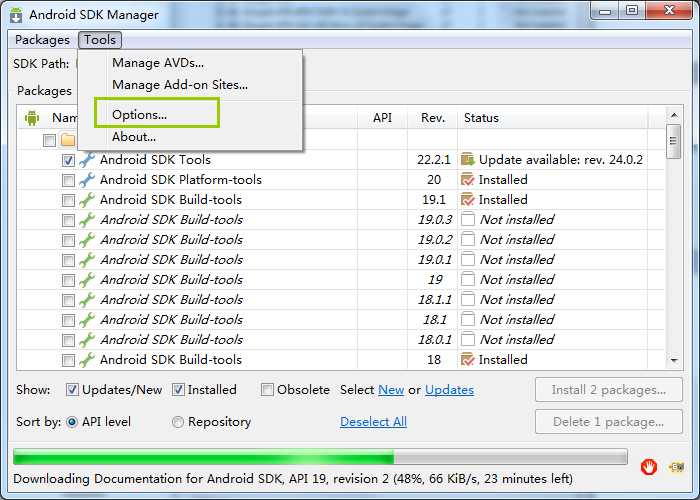The image size is (700, 500).
Task: Tick checkbox for Build-tools rev 18.1
Action: click(68, 321)
